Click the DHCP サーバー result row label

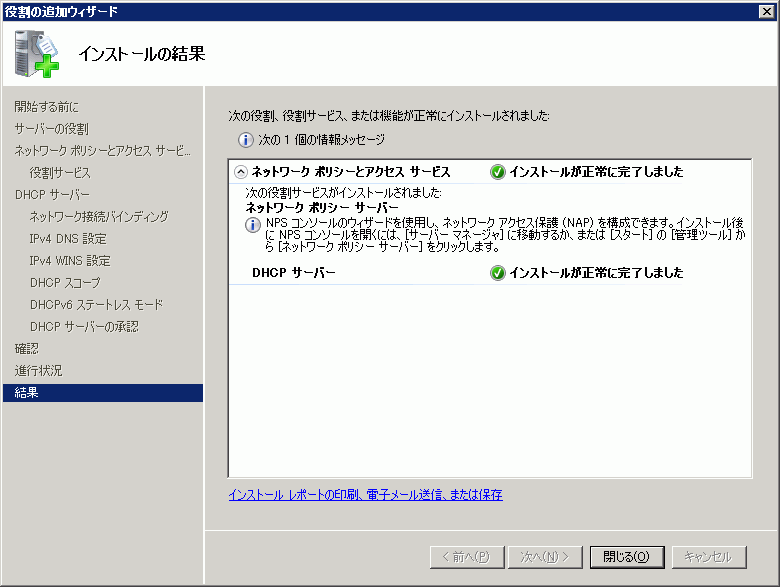click(294, 273)
